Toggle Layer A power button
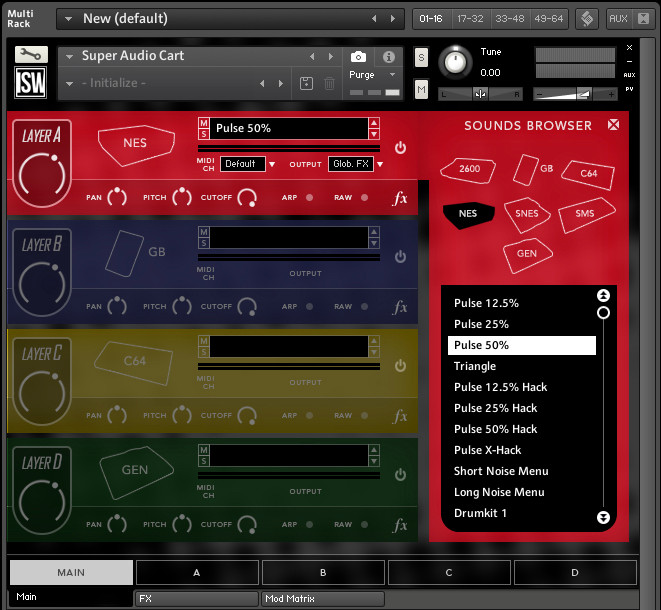Viewport: 661px width, 610px height. 400,148
